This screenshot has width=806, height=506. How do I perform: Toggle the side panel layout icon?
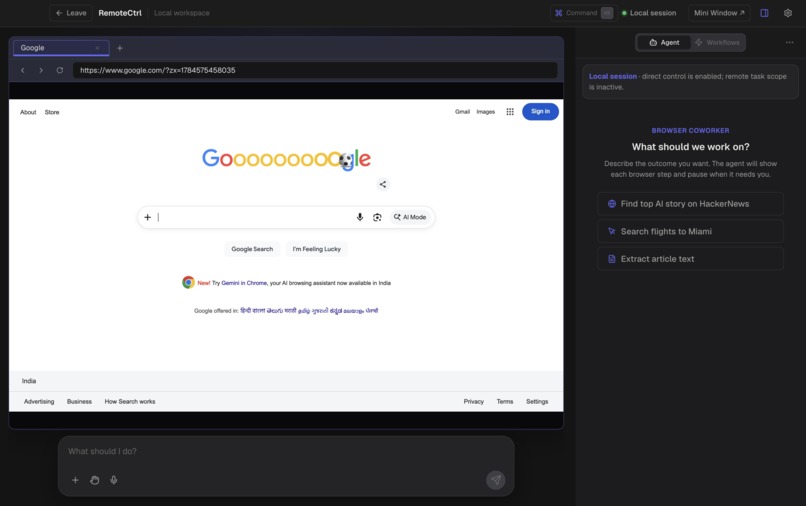(764, 13)
